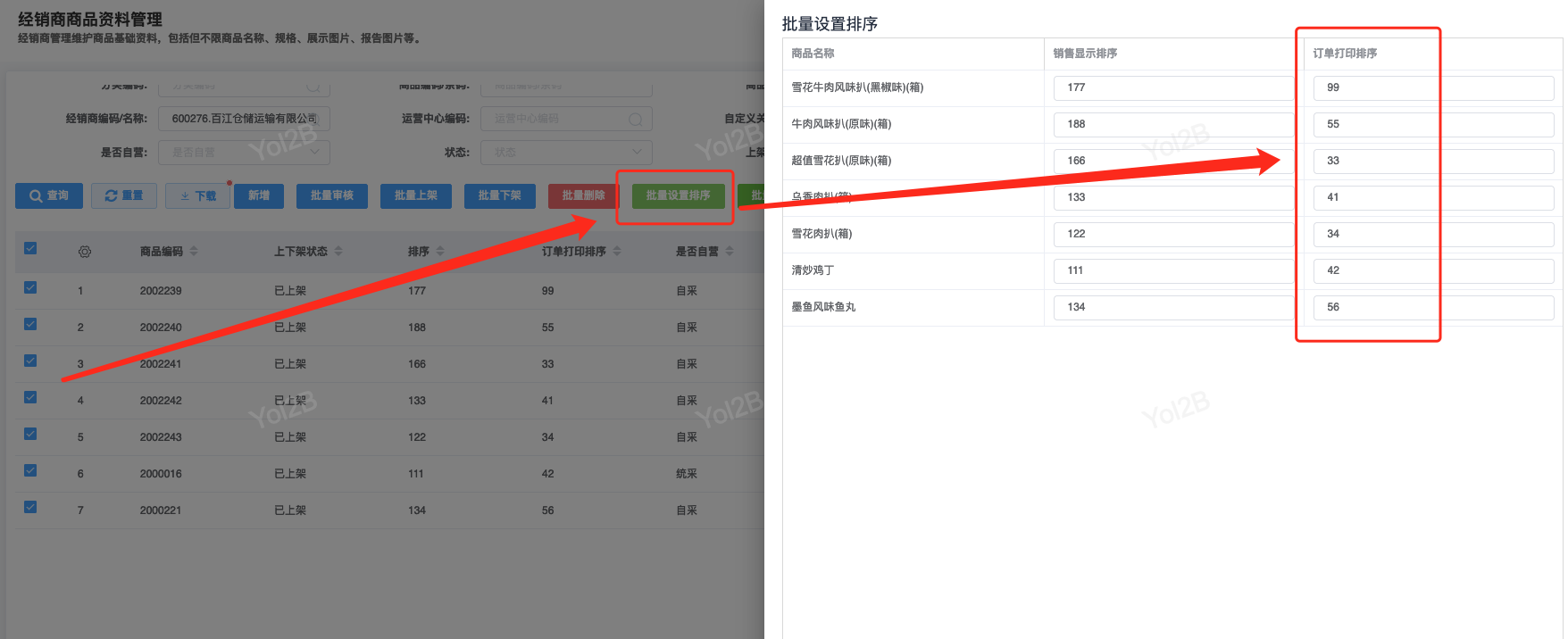This screenshot has width=1568, height=639.
Task: Select product name 雪花牛肉风味扒(黑椒味)(箱)
Action: 857,87
